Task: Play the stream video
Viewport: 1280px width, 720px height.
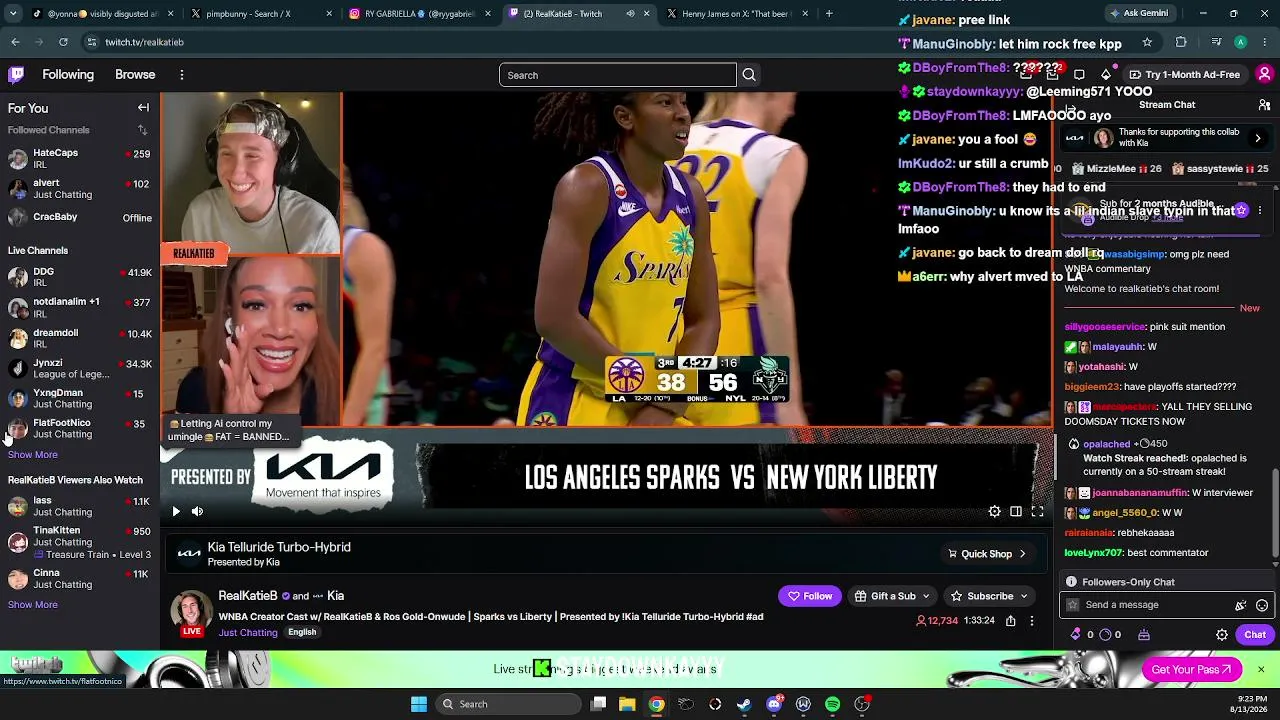Action: pyautogui.click(x=176, y=512)
